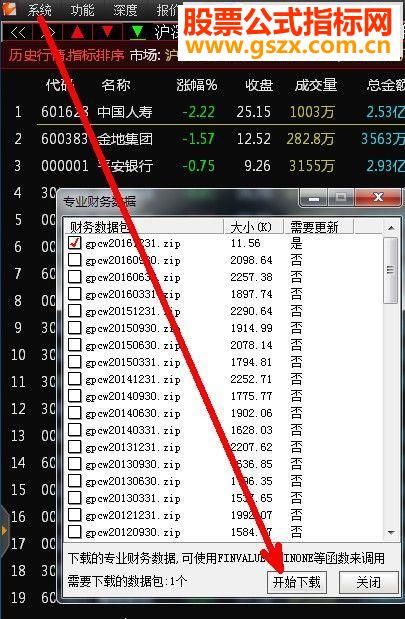Click the 2098.64 size value
This screenshot has height=619, width=405.
click(x=251, y=260)
